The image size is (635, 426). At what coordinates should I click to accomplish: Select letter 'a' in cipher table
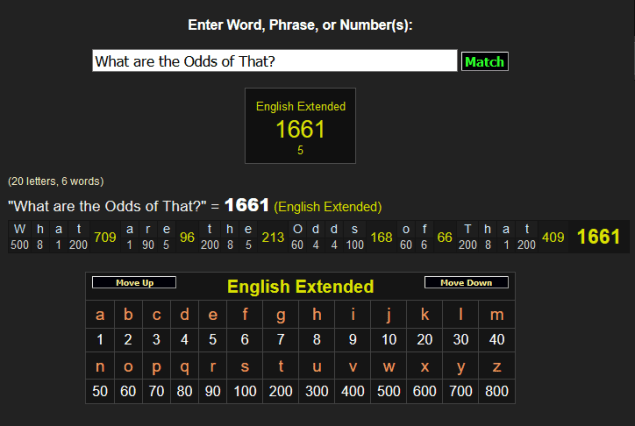100,316
